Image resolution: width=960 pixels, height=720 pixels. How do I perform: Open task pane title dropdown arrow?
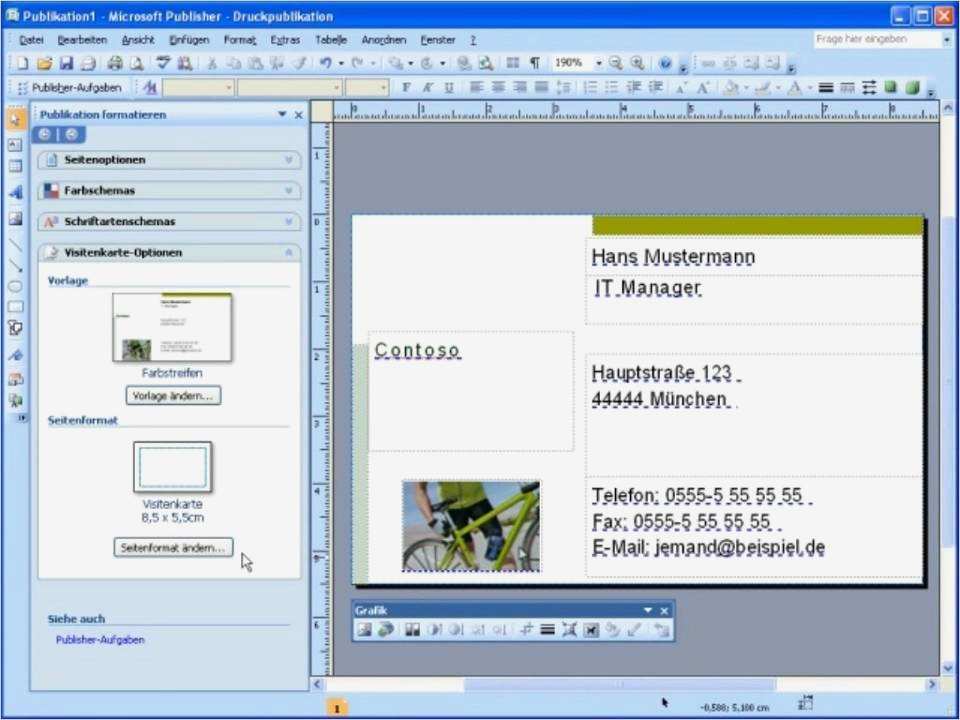282,114
